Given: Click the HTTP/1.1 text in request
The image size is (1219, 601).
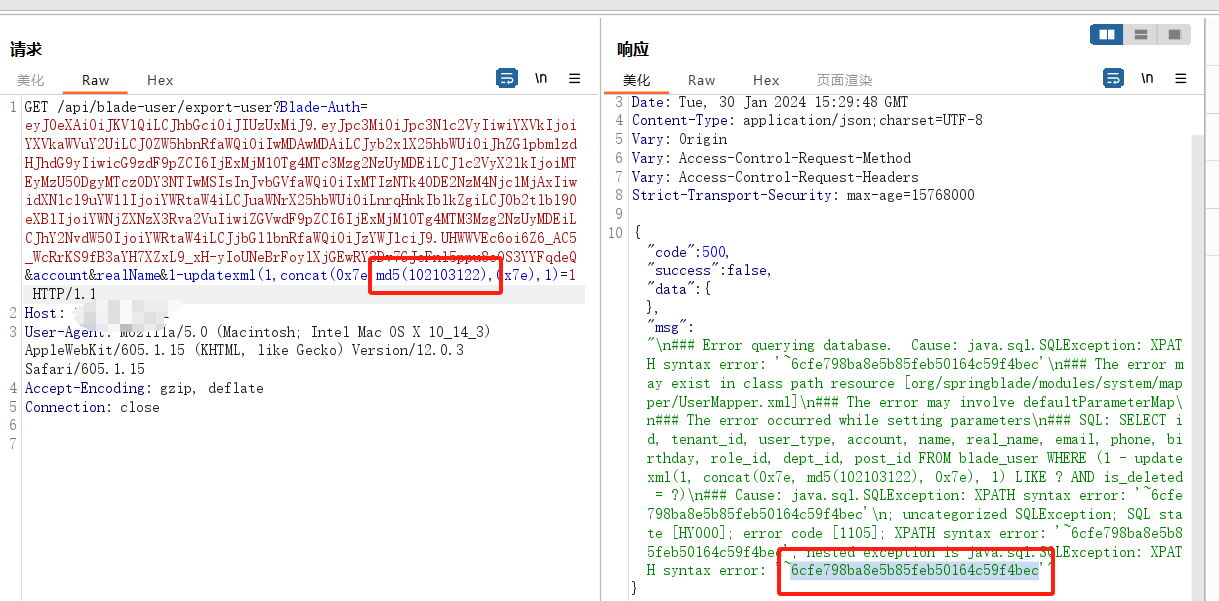Looking at the screenshot, I should pos(65,294).
